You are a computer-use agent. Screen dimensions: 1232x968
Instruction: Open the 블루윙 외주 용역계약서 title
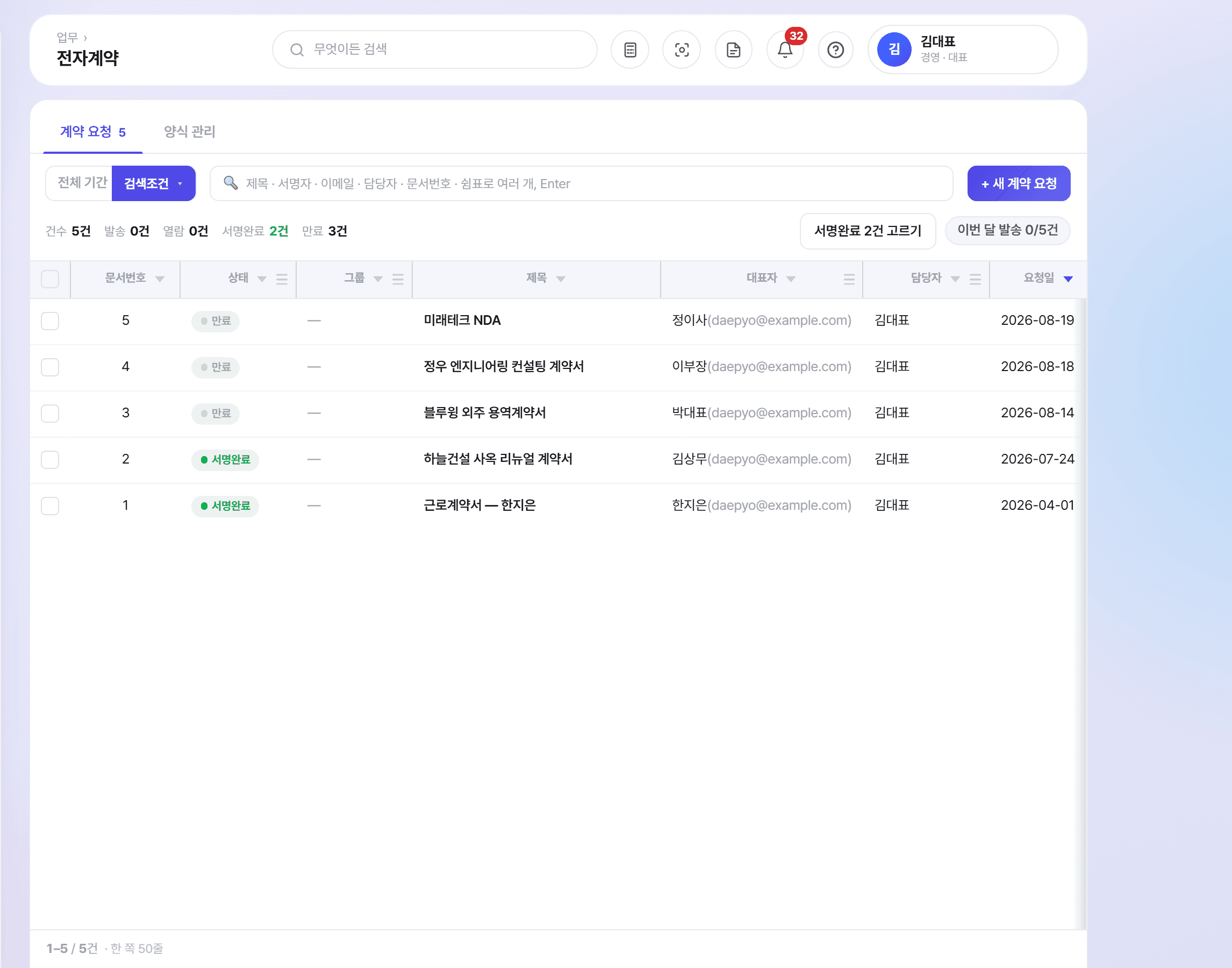pos(484,413)
